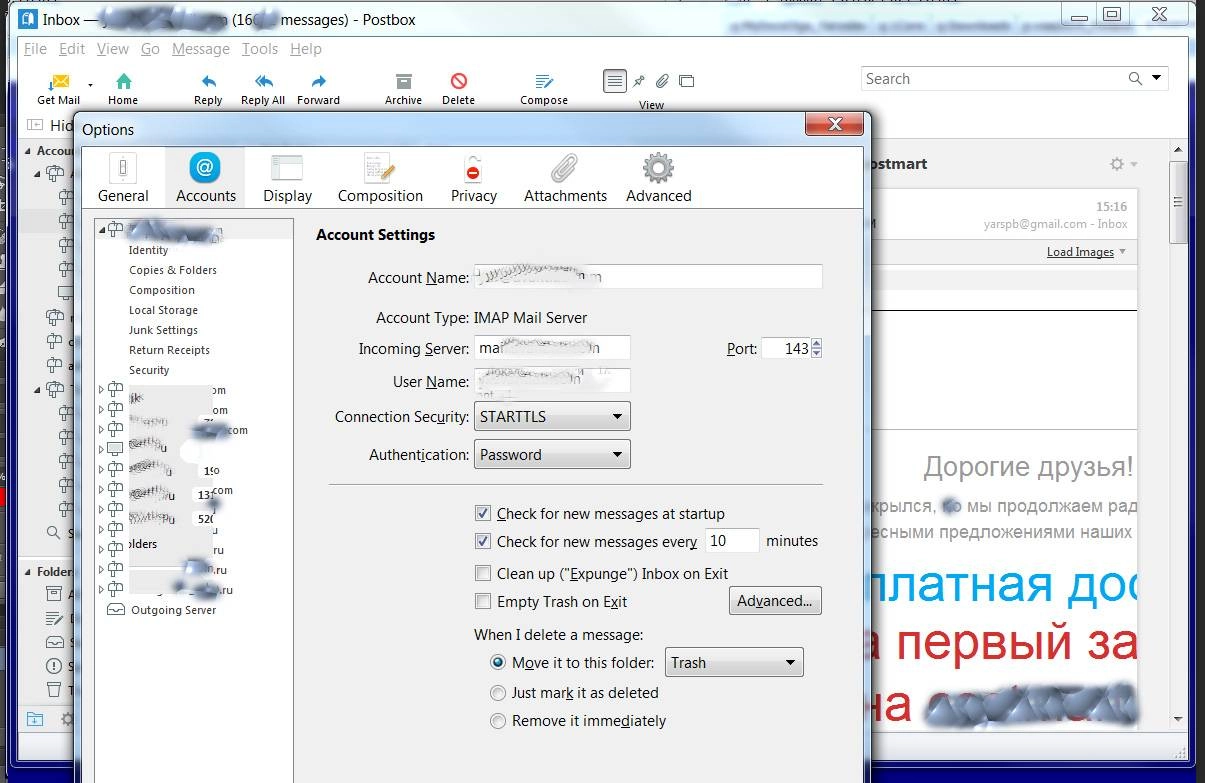
Task: Switch to the Accounts options tab
Action: [x=205, y=179]
